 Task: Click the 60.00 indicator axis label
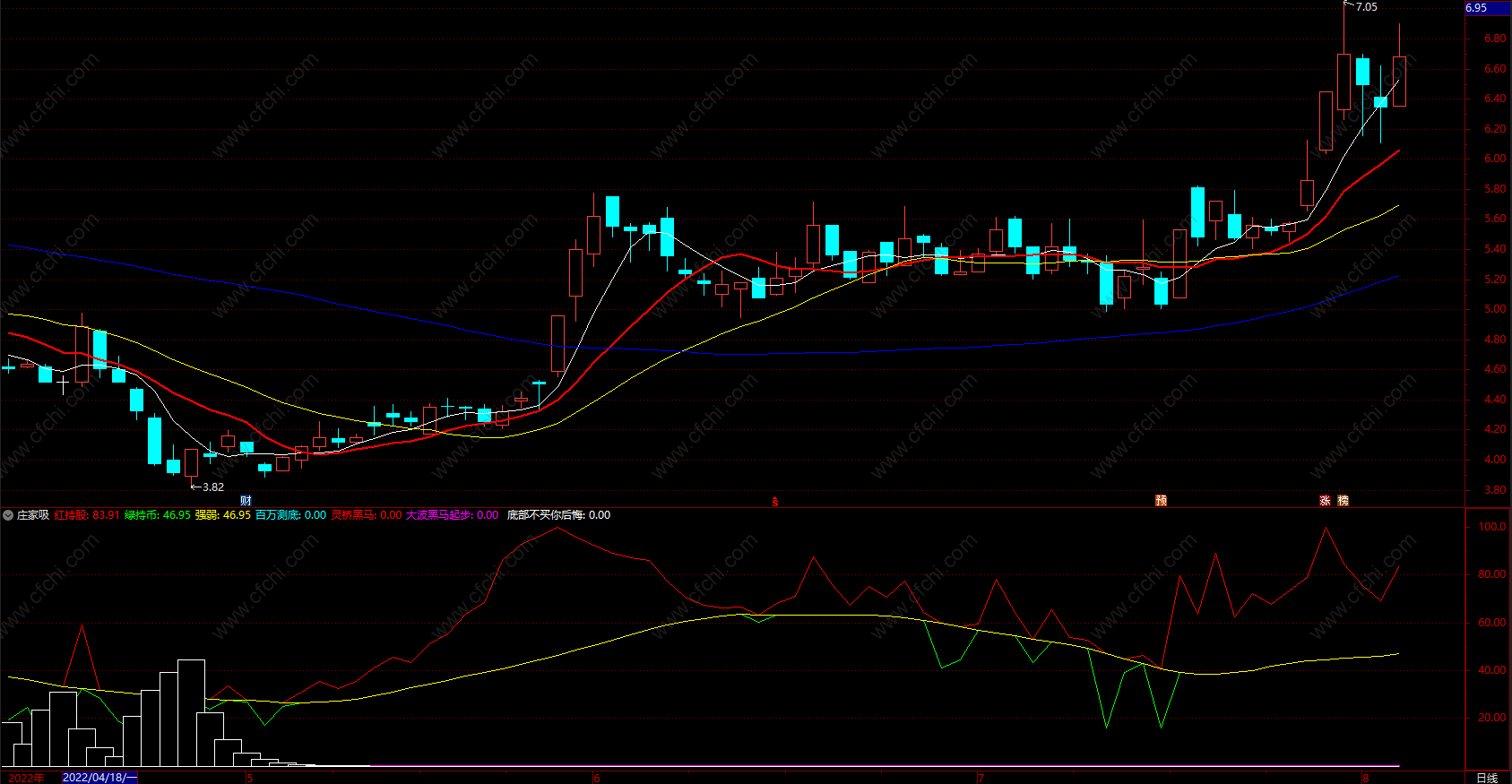1492,623
